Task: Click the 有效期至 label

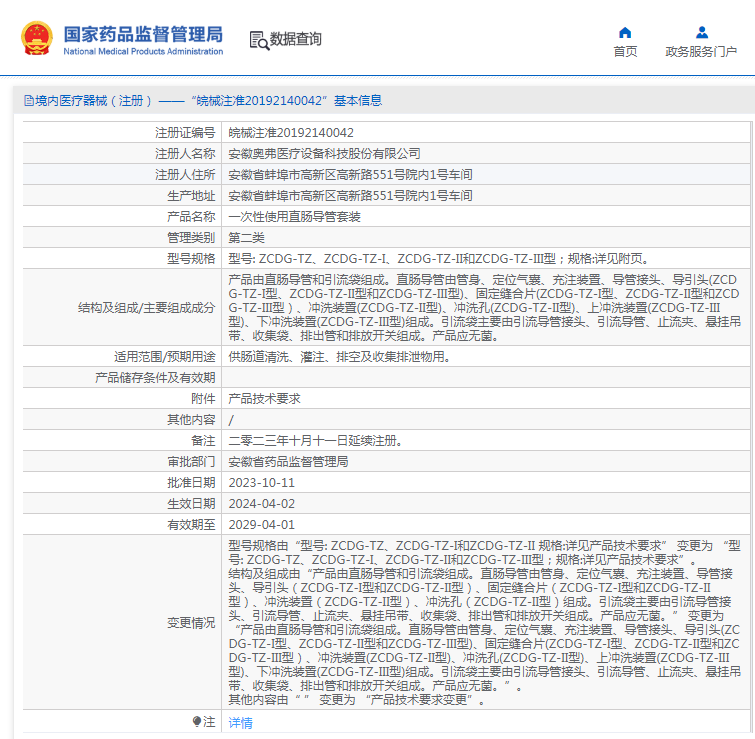Action: point(191,525)
